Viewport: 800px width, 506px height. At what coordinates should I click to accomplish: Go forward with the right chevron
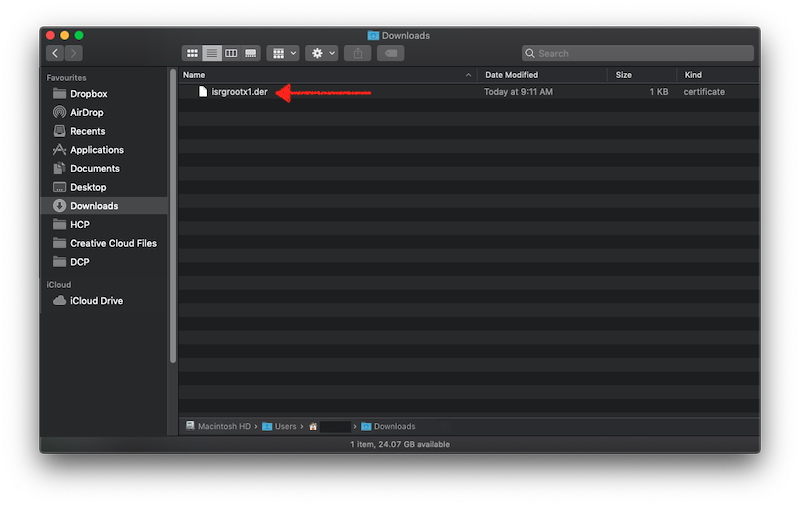tap(74, 53)
